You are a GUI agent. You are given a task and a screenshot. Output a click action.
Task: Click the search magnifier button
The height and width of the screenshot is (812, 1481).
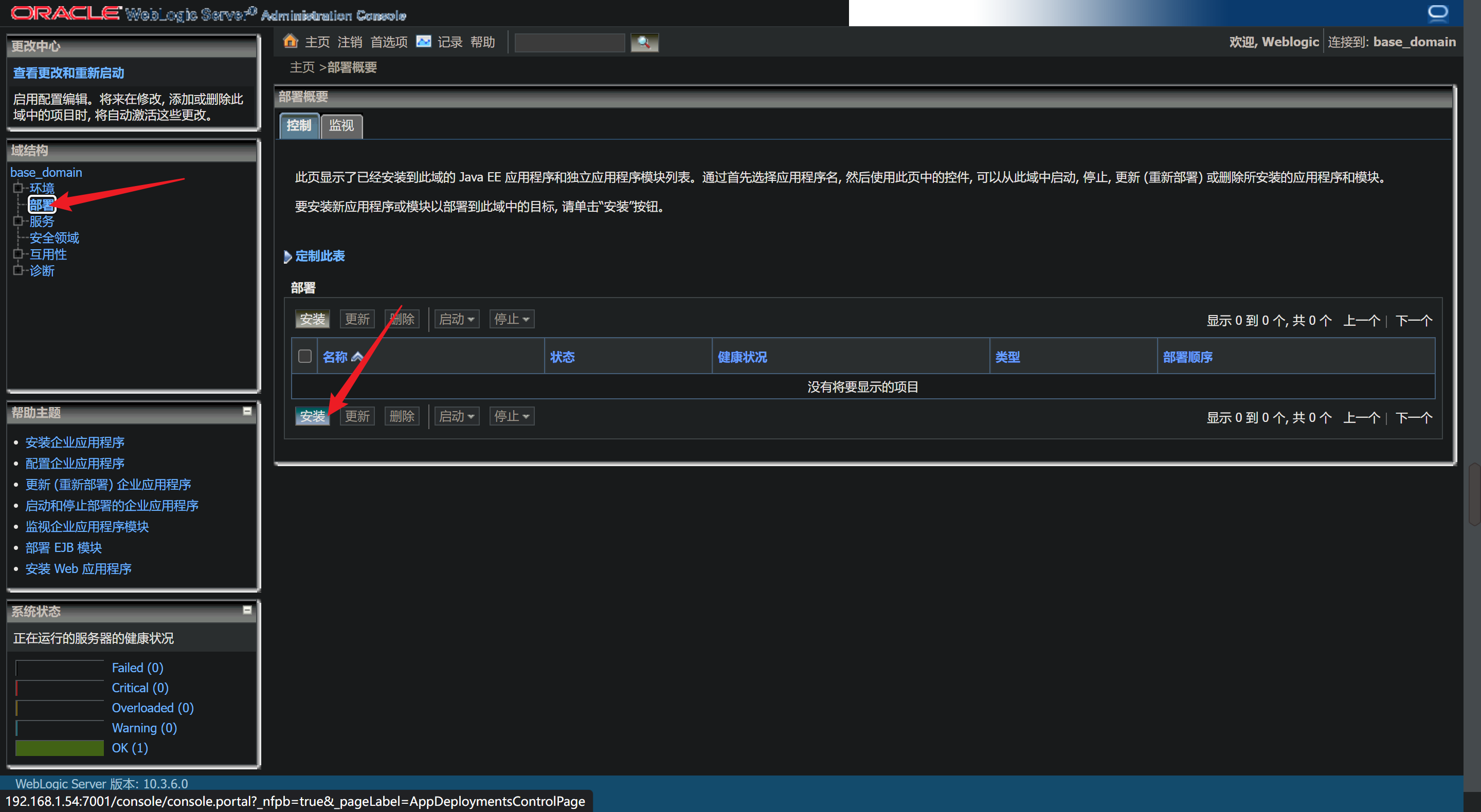click(x=644, y=43)
